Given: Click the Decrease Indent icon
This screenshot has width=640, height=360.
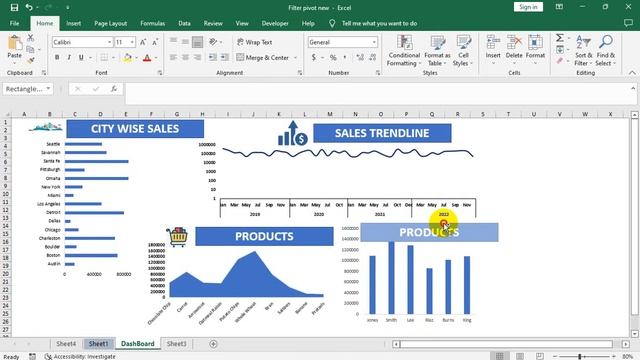Looking at the screenshot, I should click(213, 58).
